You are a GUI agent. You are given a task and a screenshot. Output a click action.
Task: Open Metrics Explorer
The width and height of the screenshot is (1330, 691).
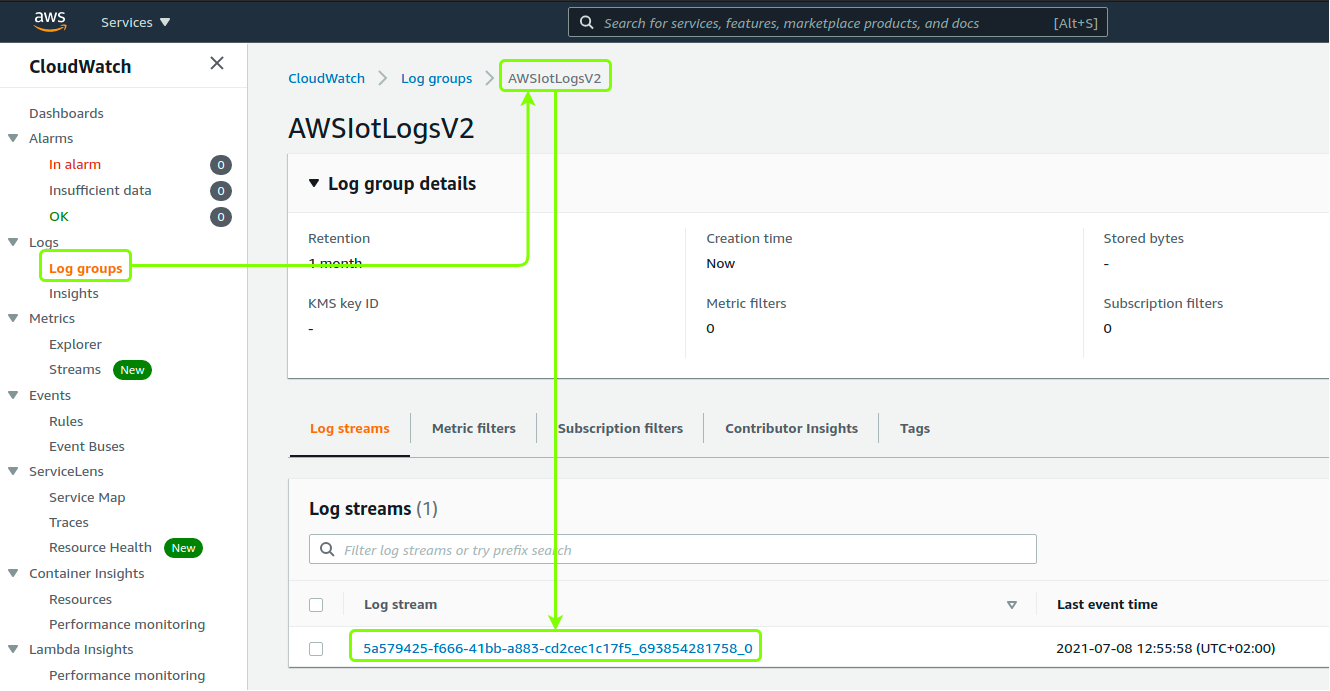tap(75, 344)
